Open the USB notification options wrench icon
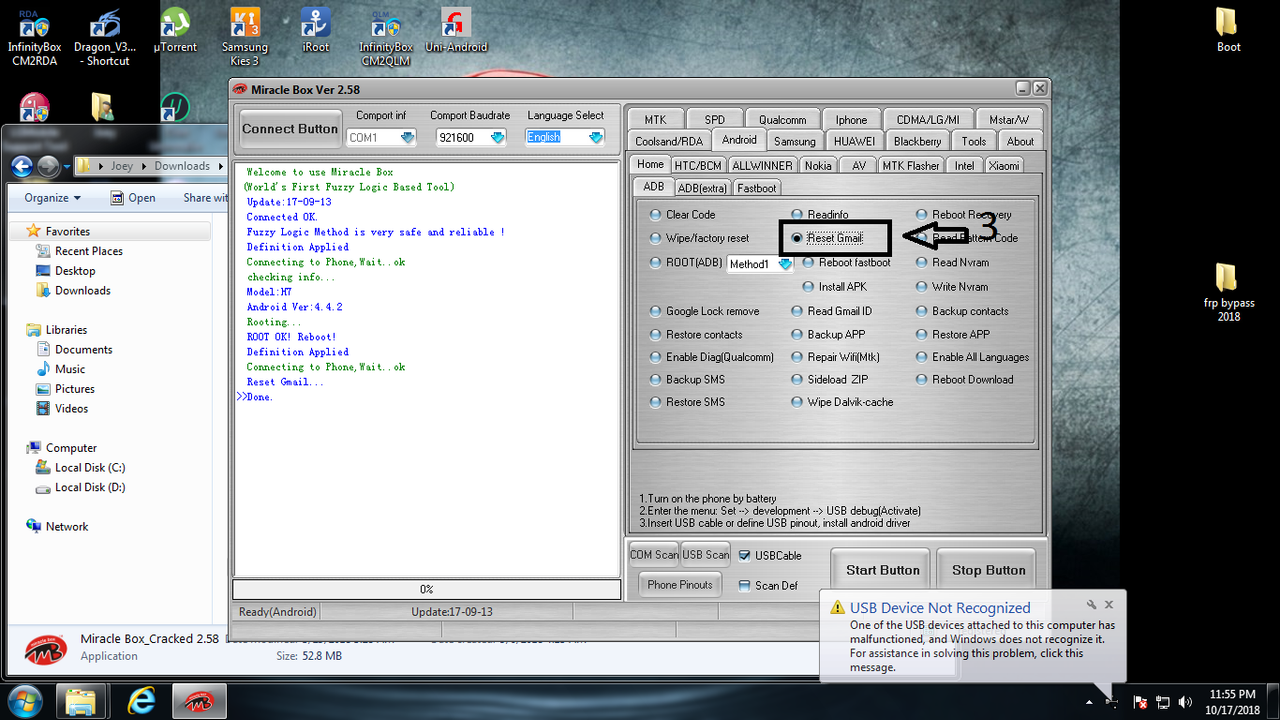 coord(1092,605)
